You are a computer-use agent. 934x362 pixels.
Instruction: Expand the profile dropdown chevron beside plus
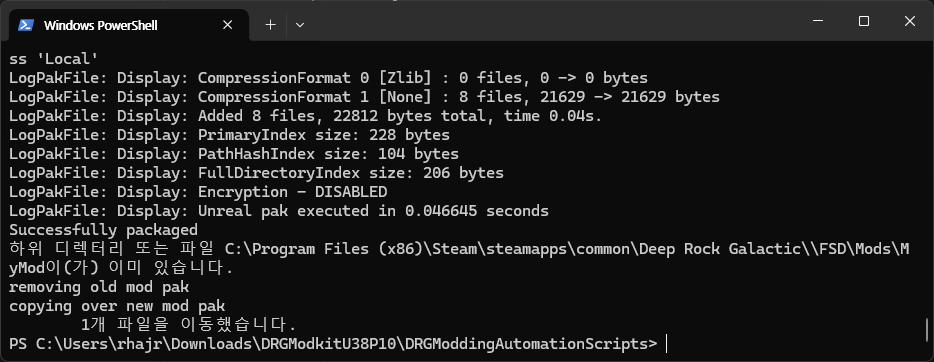coord(300,25)
